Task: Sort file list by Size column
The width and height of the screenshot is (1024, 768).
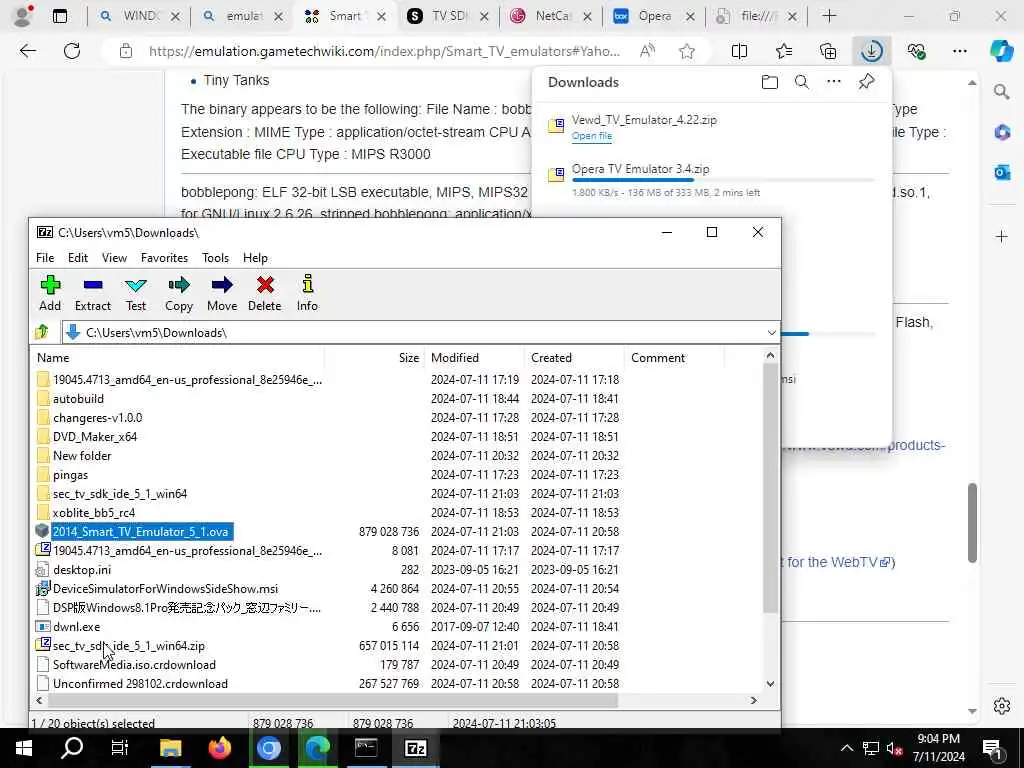Action: (375, 358)
